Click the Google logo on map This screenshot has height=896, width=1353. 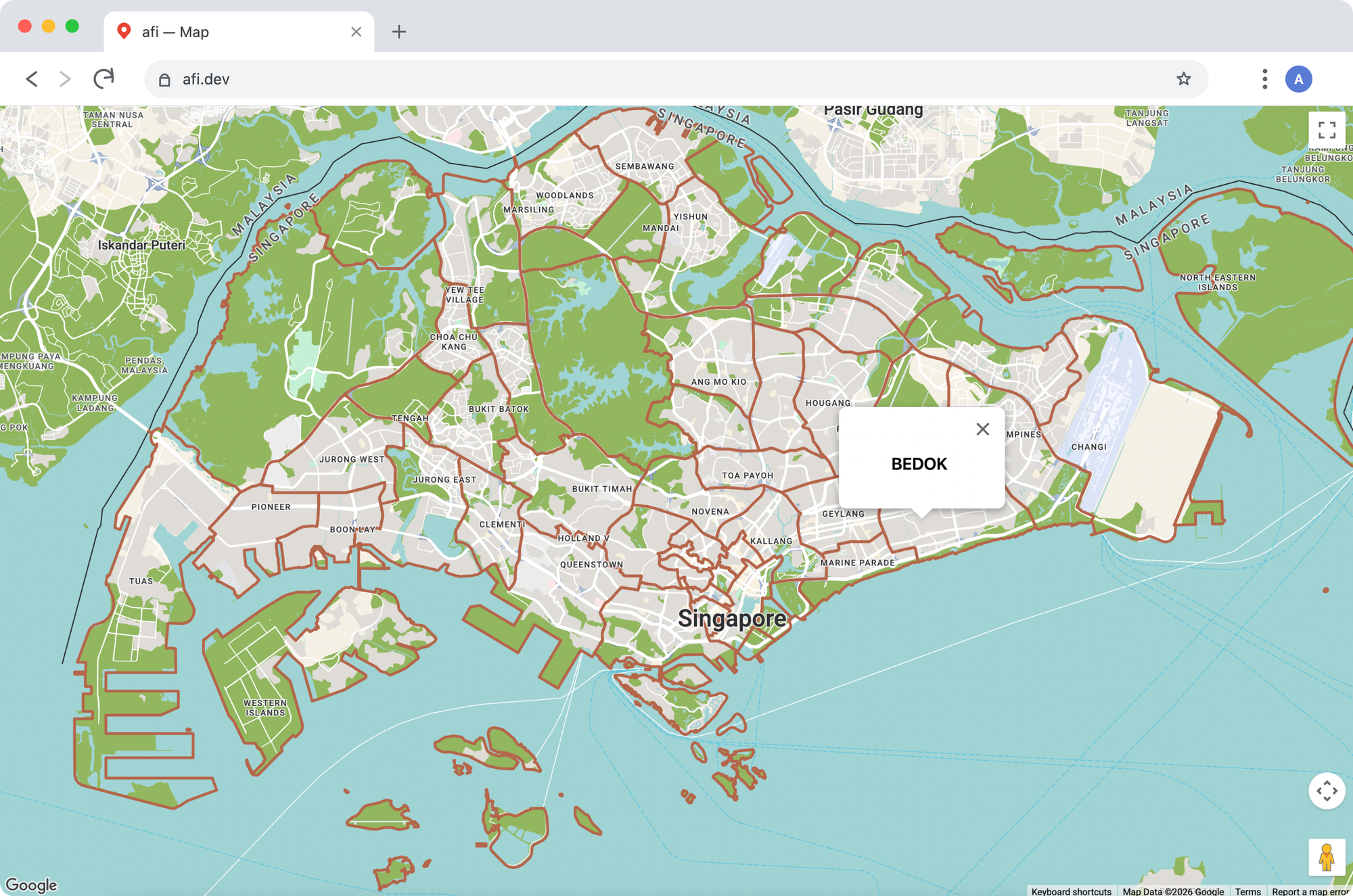click(31, 885)
